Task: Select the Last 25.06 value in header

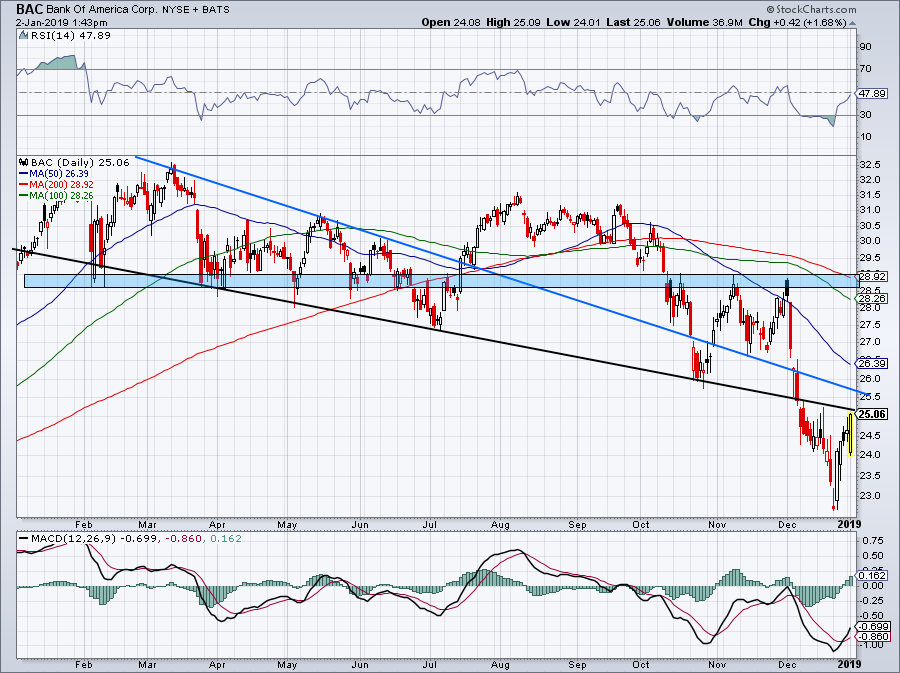Action: pos(633,22)
